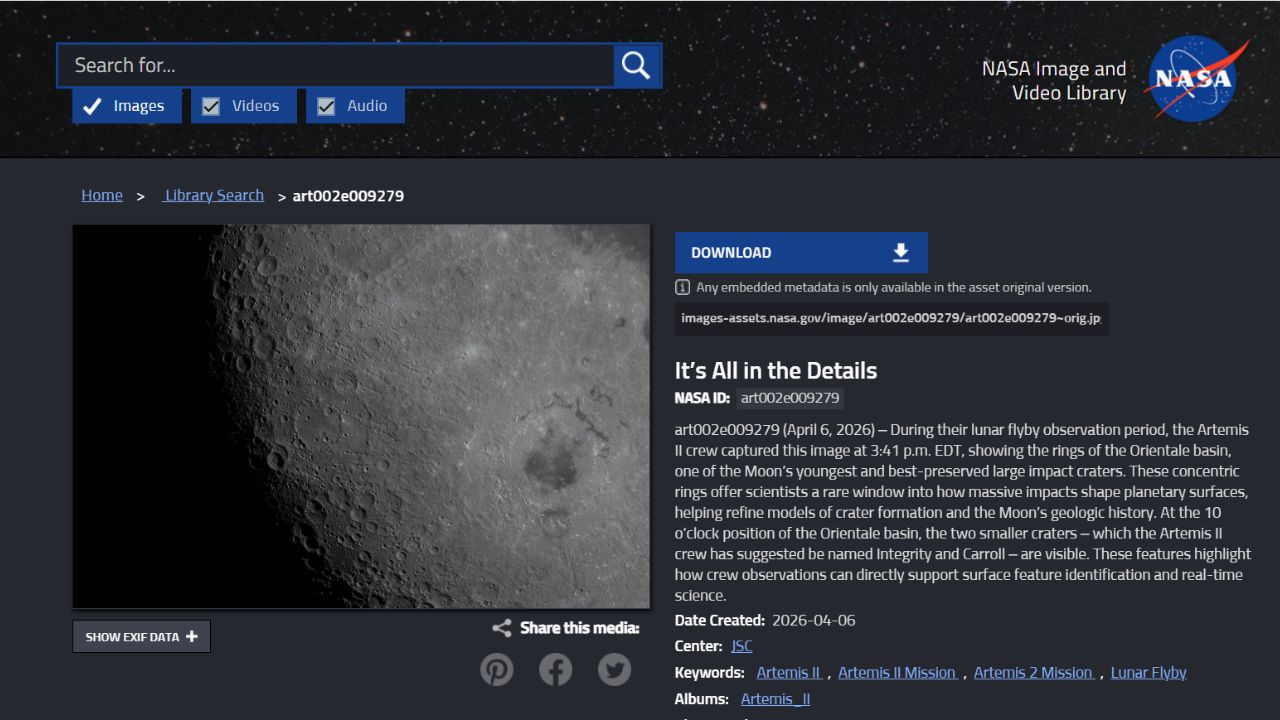This screenshot has height=720, width=1280.
Task: Select the Lunar Flyby keyword
Action: click(x=1148, y=673)
